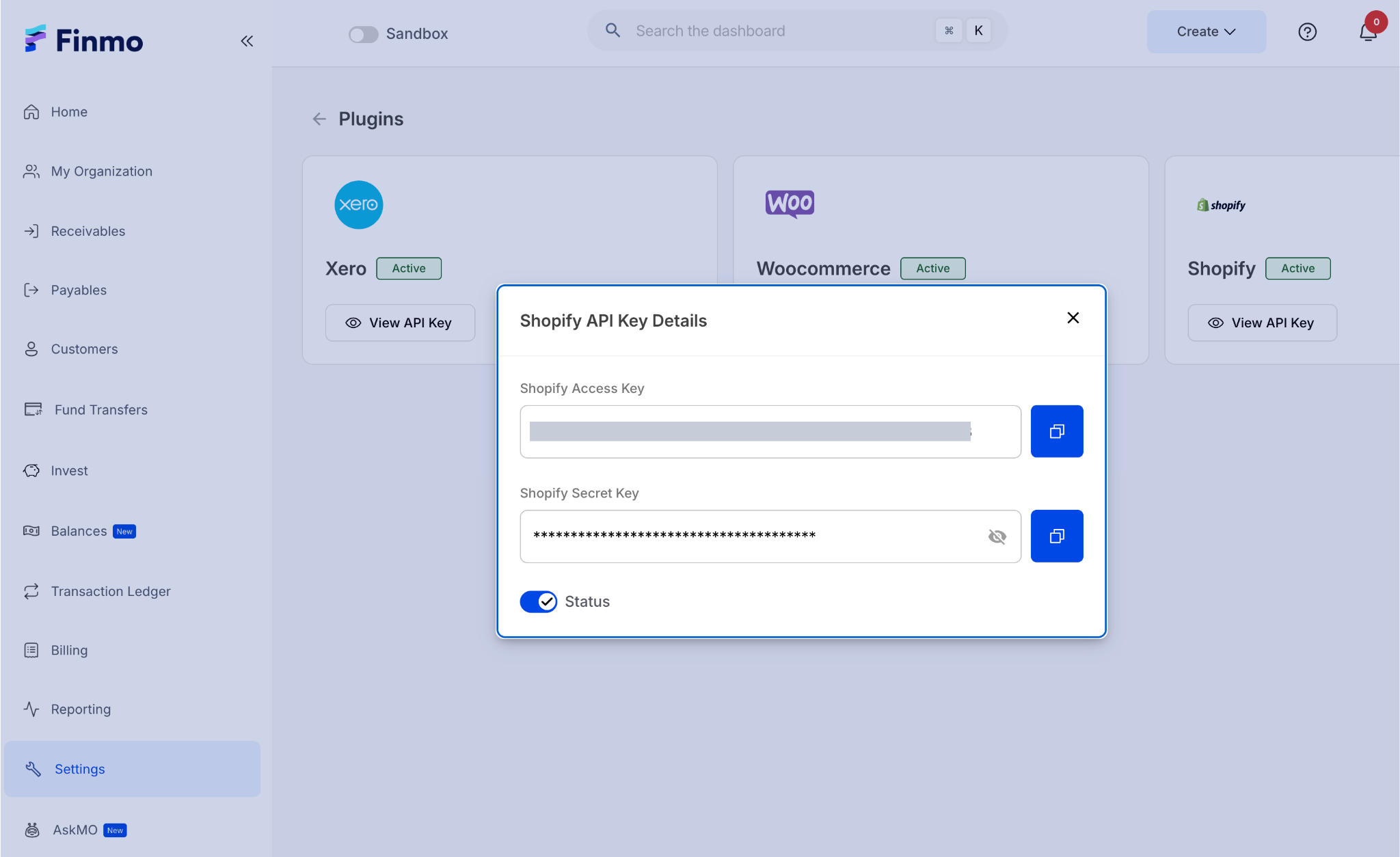Click the Plugins page heading
Viewport: 1400px width, 857px height.
click(371, 119)
